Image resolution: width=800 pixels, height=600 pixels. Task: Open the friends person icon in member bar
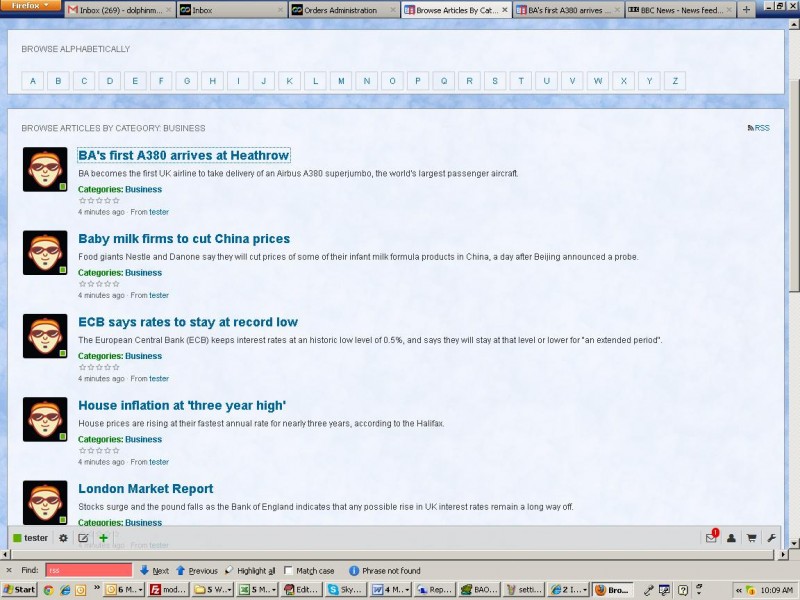[x=731, y=538]
